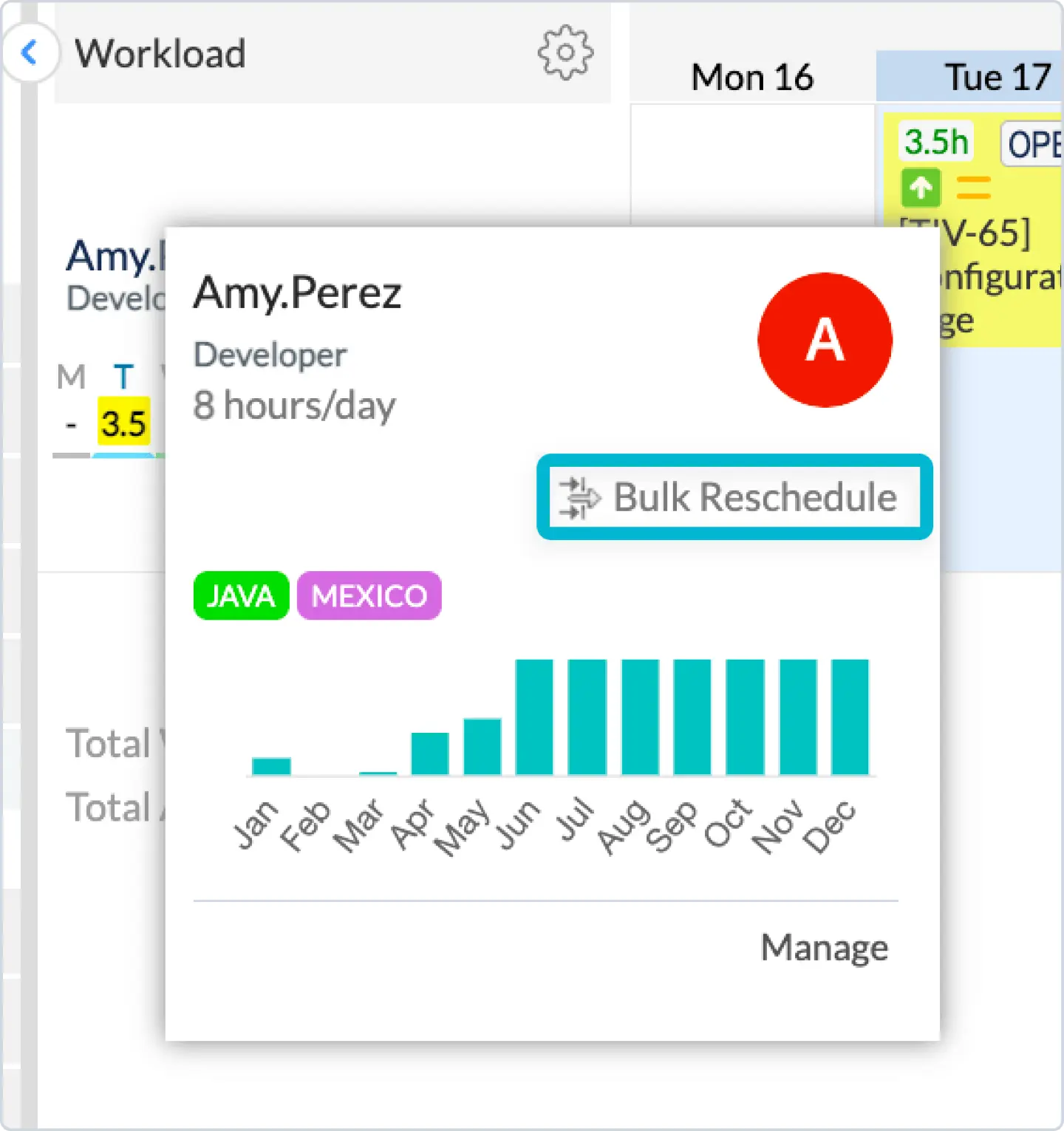This screenshot has width=1064, height=1131.
Task: Collapse the Workload panel with back chevron
Action: click(x=30, y=52)
